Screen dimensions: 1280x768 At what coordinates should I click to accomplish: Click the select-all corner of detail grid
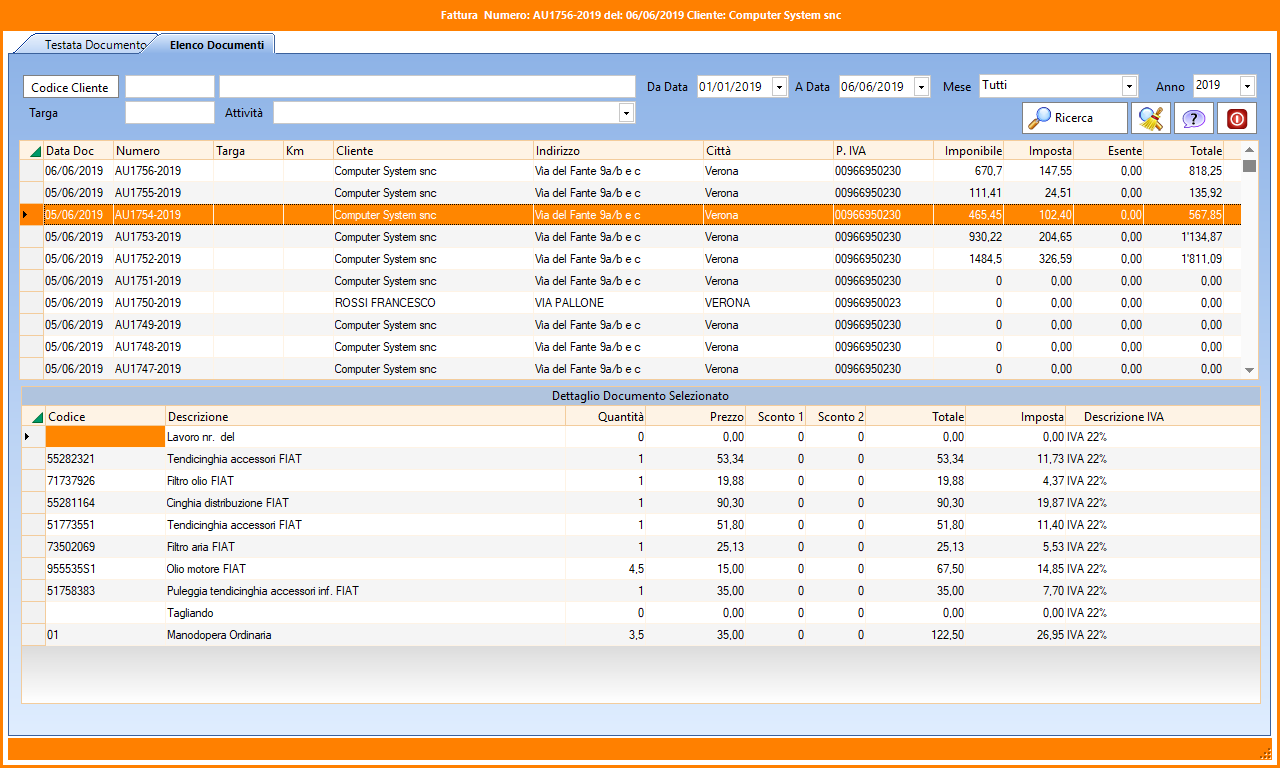34,416
